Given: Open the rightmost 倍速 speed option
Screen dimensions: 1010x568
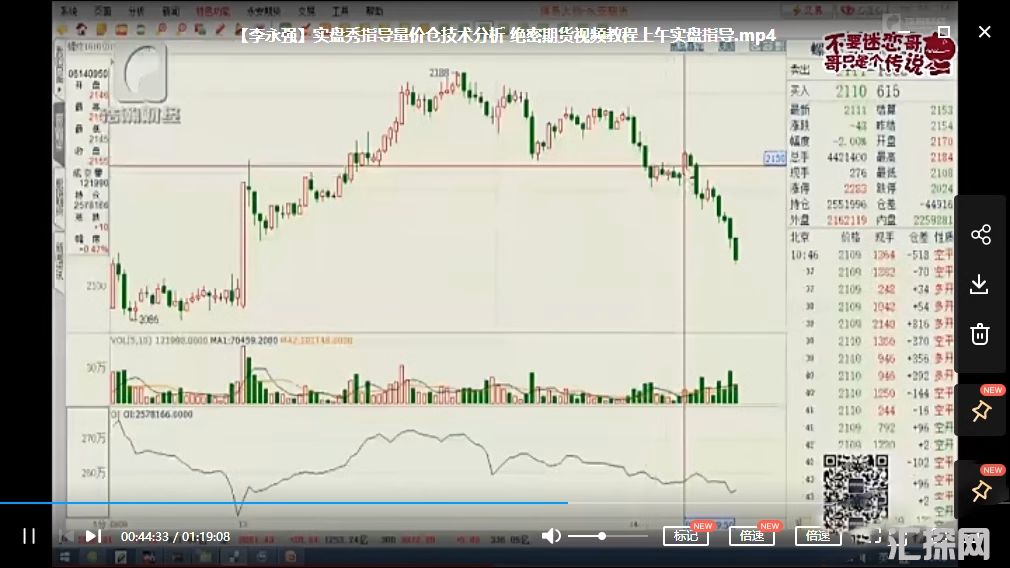Looking at the screenshot, I should [818, 536].
